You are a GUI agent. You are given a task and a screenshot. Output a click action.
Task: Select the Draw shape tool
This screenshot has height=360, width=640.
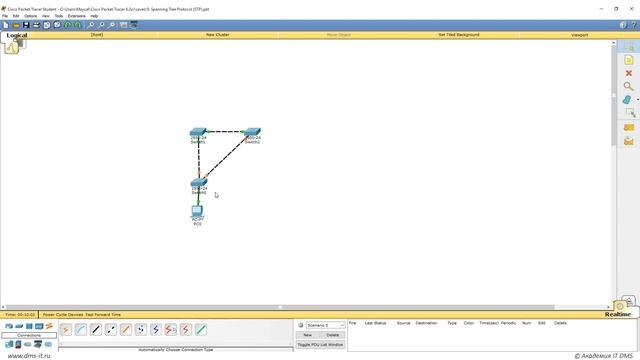tap(627, 99)
